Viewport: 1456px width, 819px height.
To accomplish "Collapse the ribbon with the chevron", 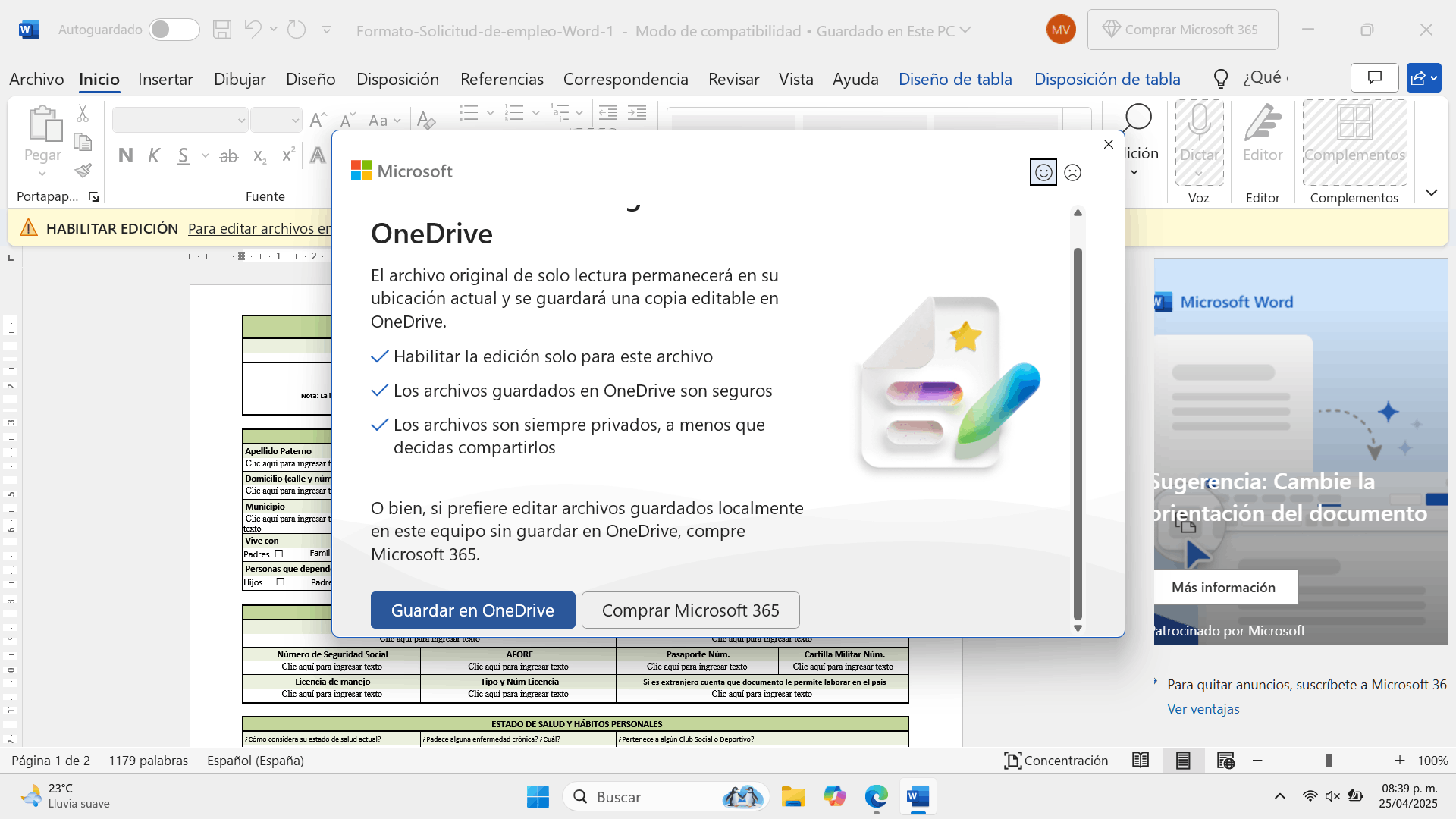I will point(1431,193).
